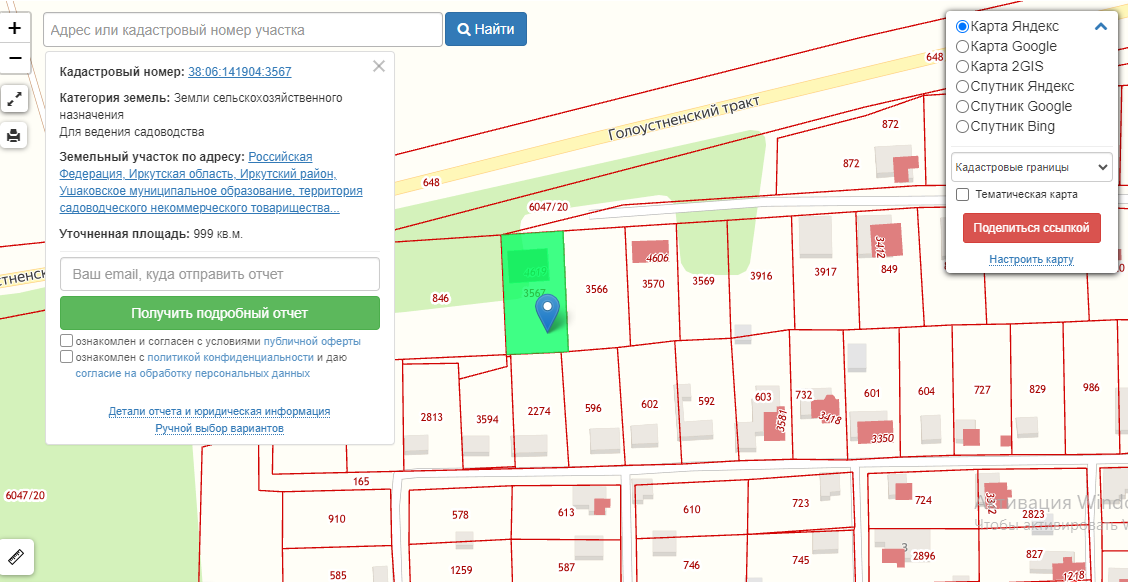Select the Карта Google radio option
The height and width of the screenshot is (582, 1128).
pyautogui.click(x=962, y=46)
